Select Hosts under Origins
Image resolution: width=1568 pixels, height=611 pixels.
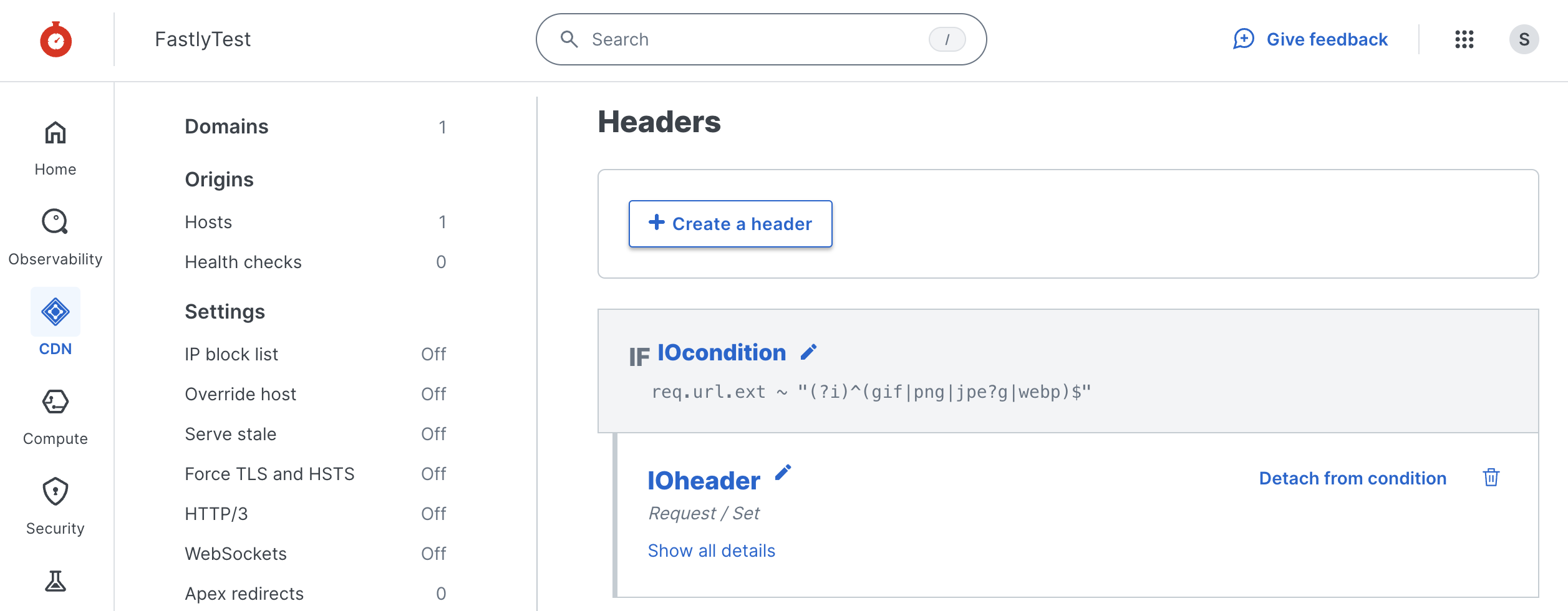pyautogui.click(x=208, y=222)
